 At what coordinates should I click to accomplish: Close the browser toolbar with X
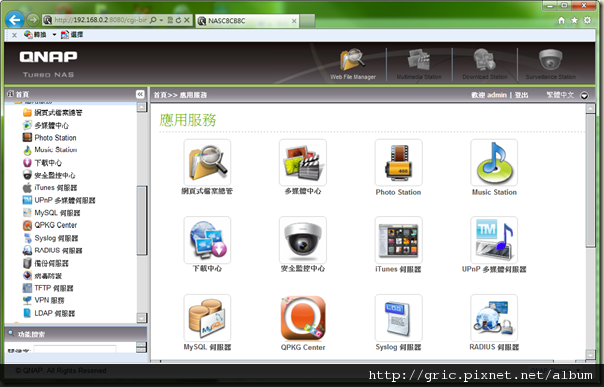14,35
